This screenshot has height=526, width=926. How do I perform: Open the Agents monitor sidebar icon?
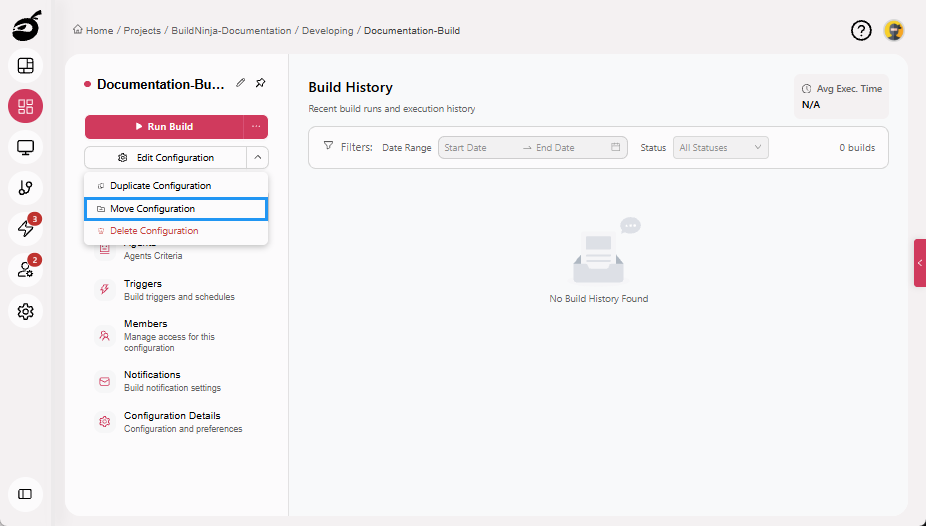coord(25,147)
